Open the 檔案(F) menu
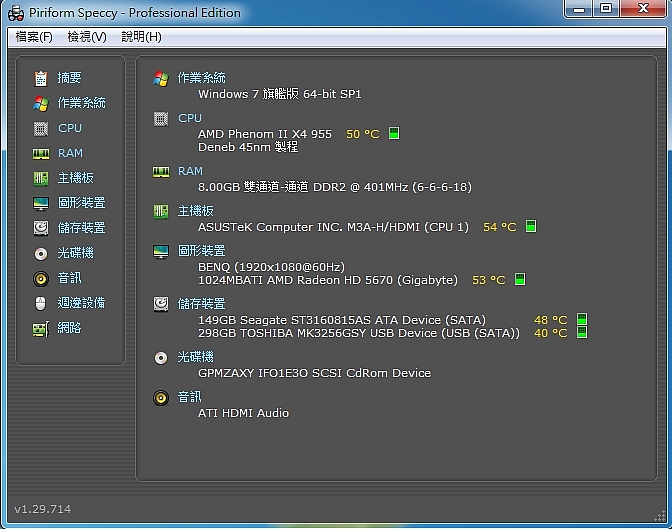This screenshot has height=529, width=672. click(x=34, y=37)
